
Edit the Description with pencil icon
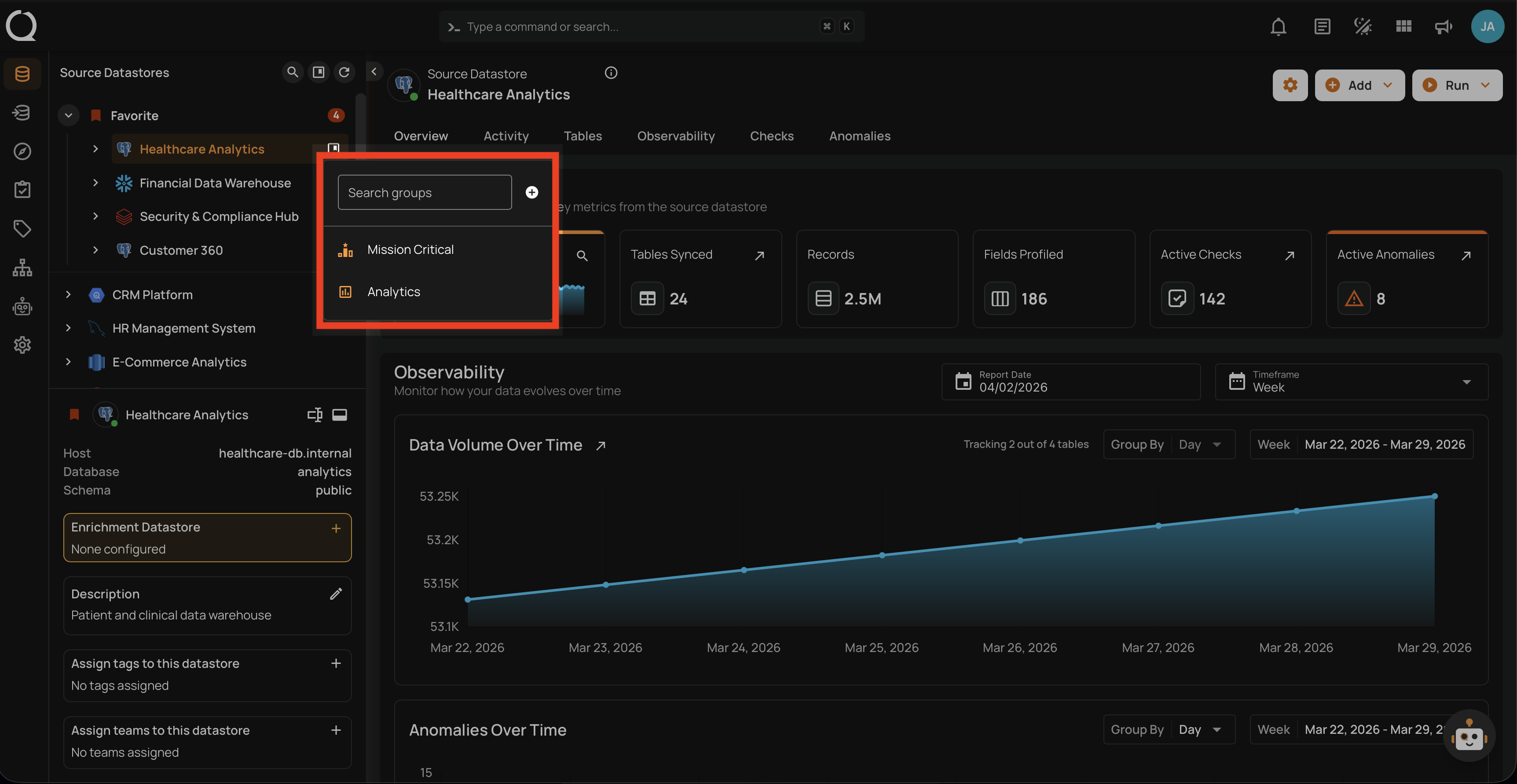pyautogui.click(x=336, y=594)
